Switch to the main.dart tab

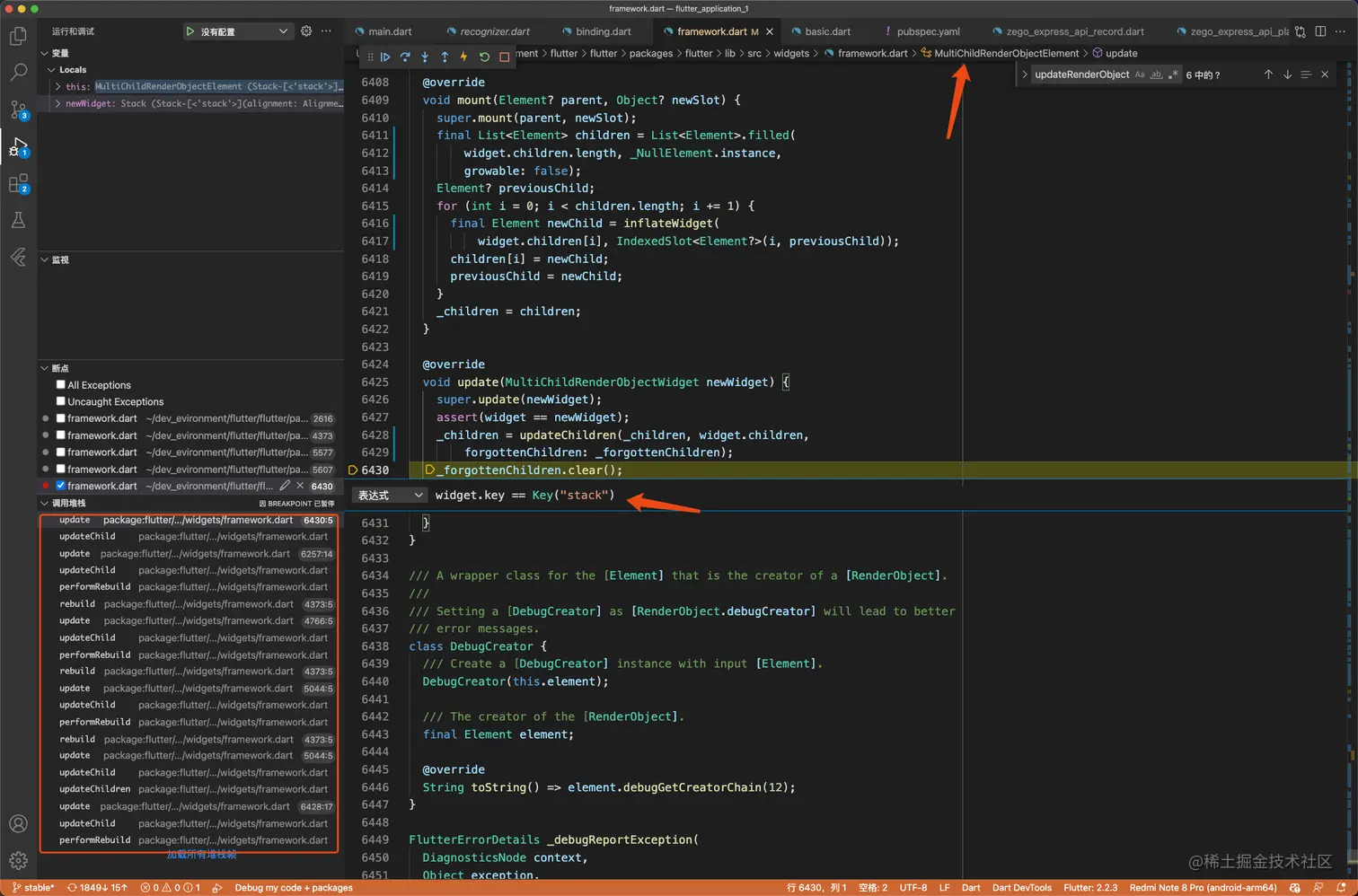pyautogui.click(x=389, y=31)
